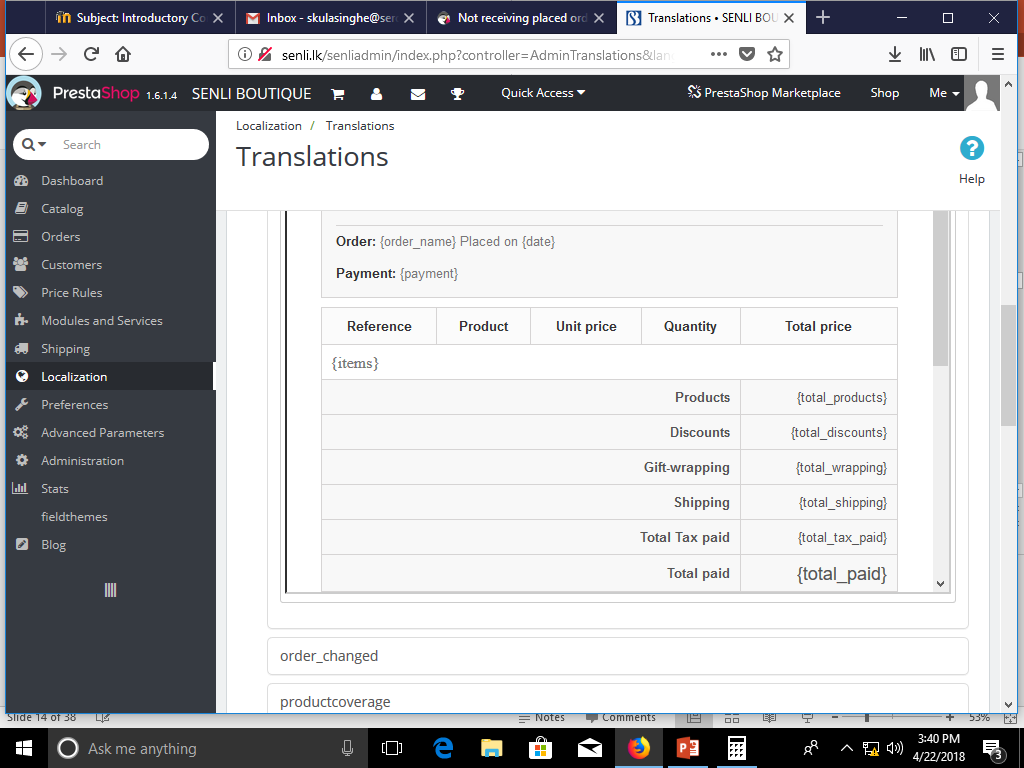The image size is (1024, 768).
Task: Click the trophy icon in PrestaShop header
Action: [457, 94]
